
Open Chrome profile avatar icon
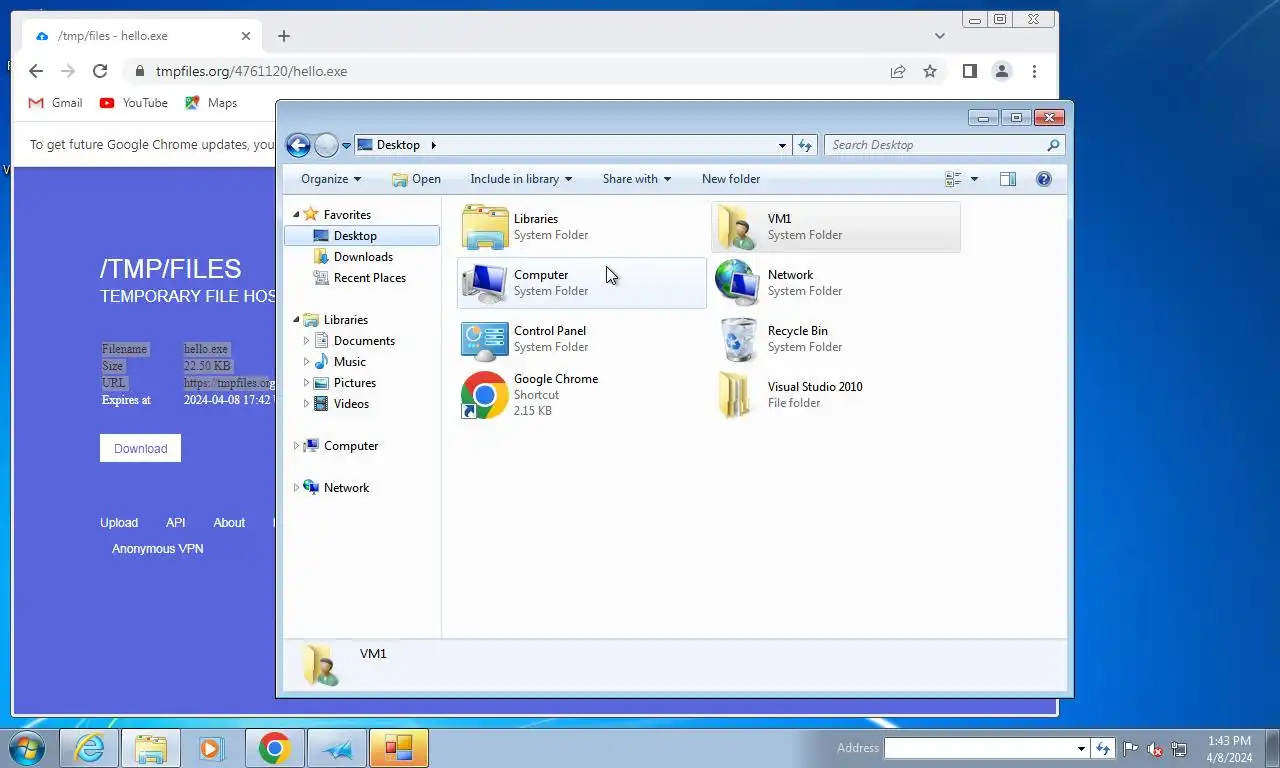[1001, 71]
